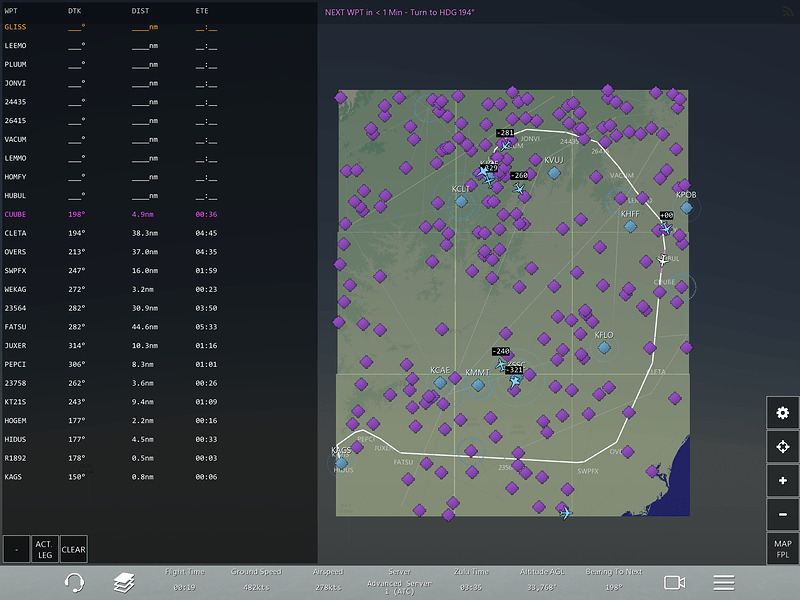Viewport: 800px width, 600px height.
Task: Zoom in on the map
Action: point(782,480)
